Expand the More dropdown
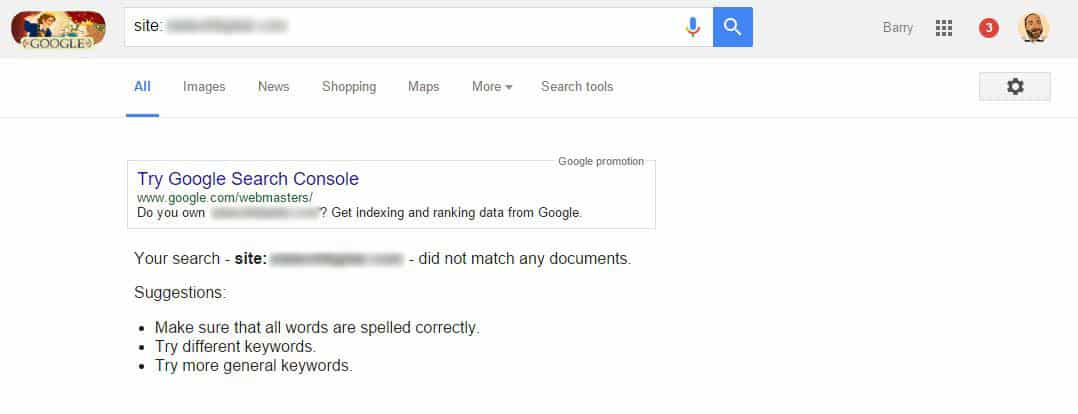The width and height of the screenshot is (1078, 414). [492, 87]
